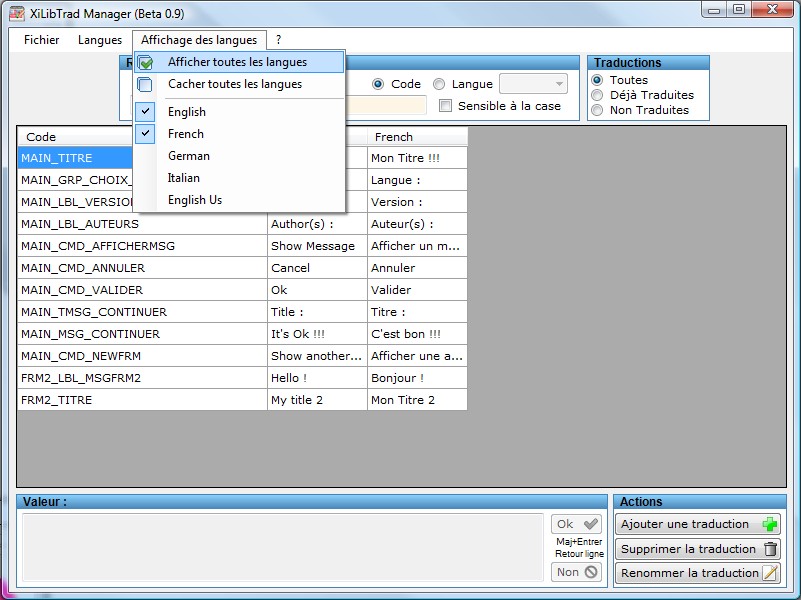Choose the Non Traduites radio option
This screenshot has width=801, height=600.
click(x=597, y=110)
